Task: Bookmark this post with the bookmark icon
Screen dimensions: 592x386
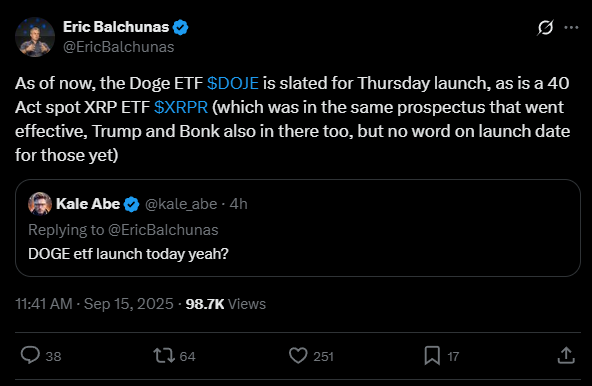Action: pos(432,356)
